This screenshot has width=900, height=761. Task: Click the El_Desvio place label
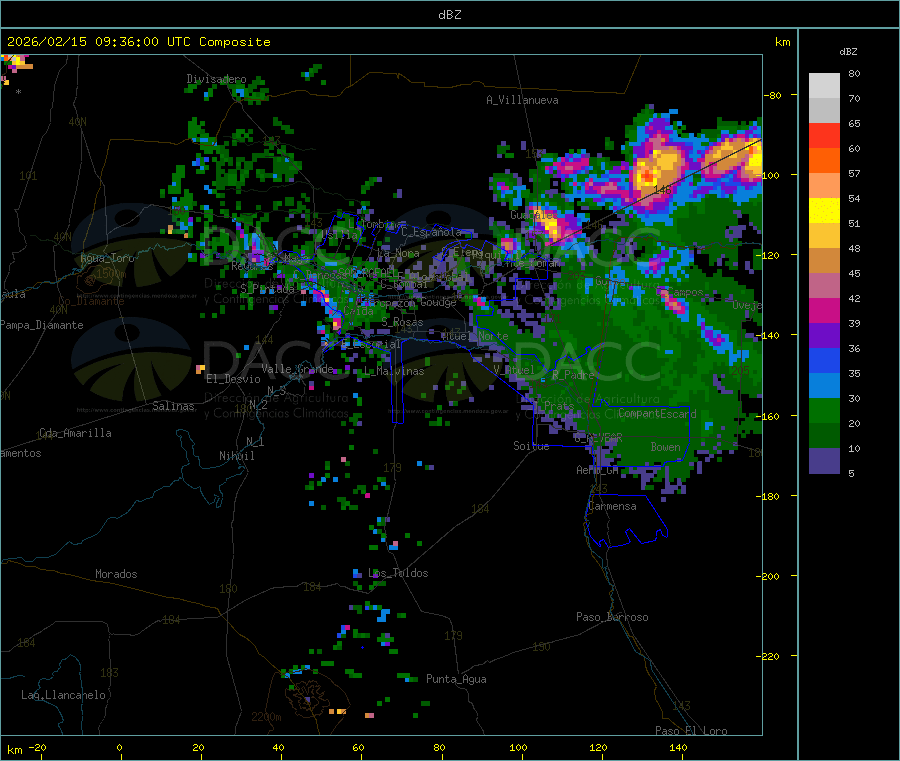[x=233, y=379]
